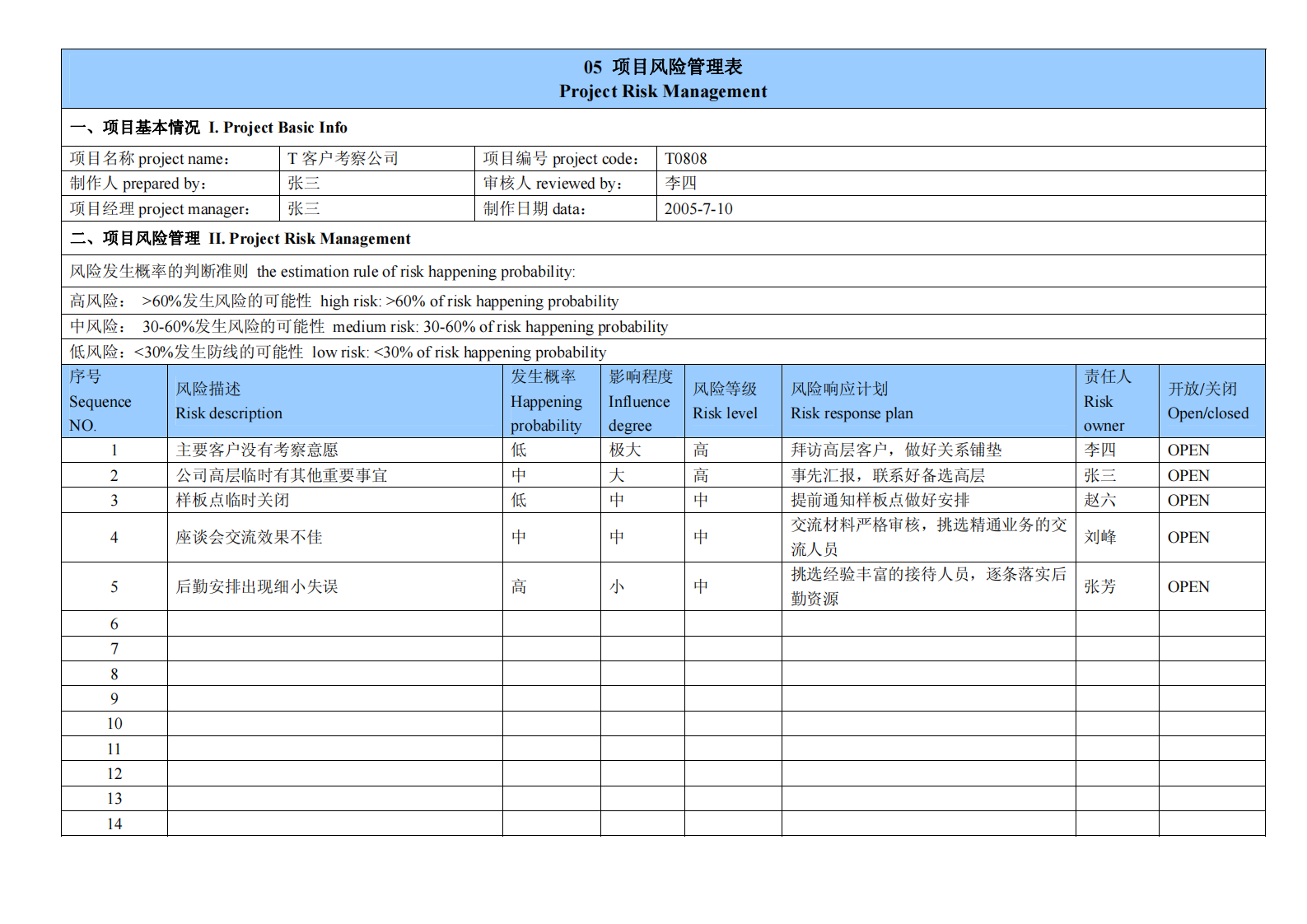Click sequence number '10'
This screenshot has width=1307, height=924.
click(114, 724)
